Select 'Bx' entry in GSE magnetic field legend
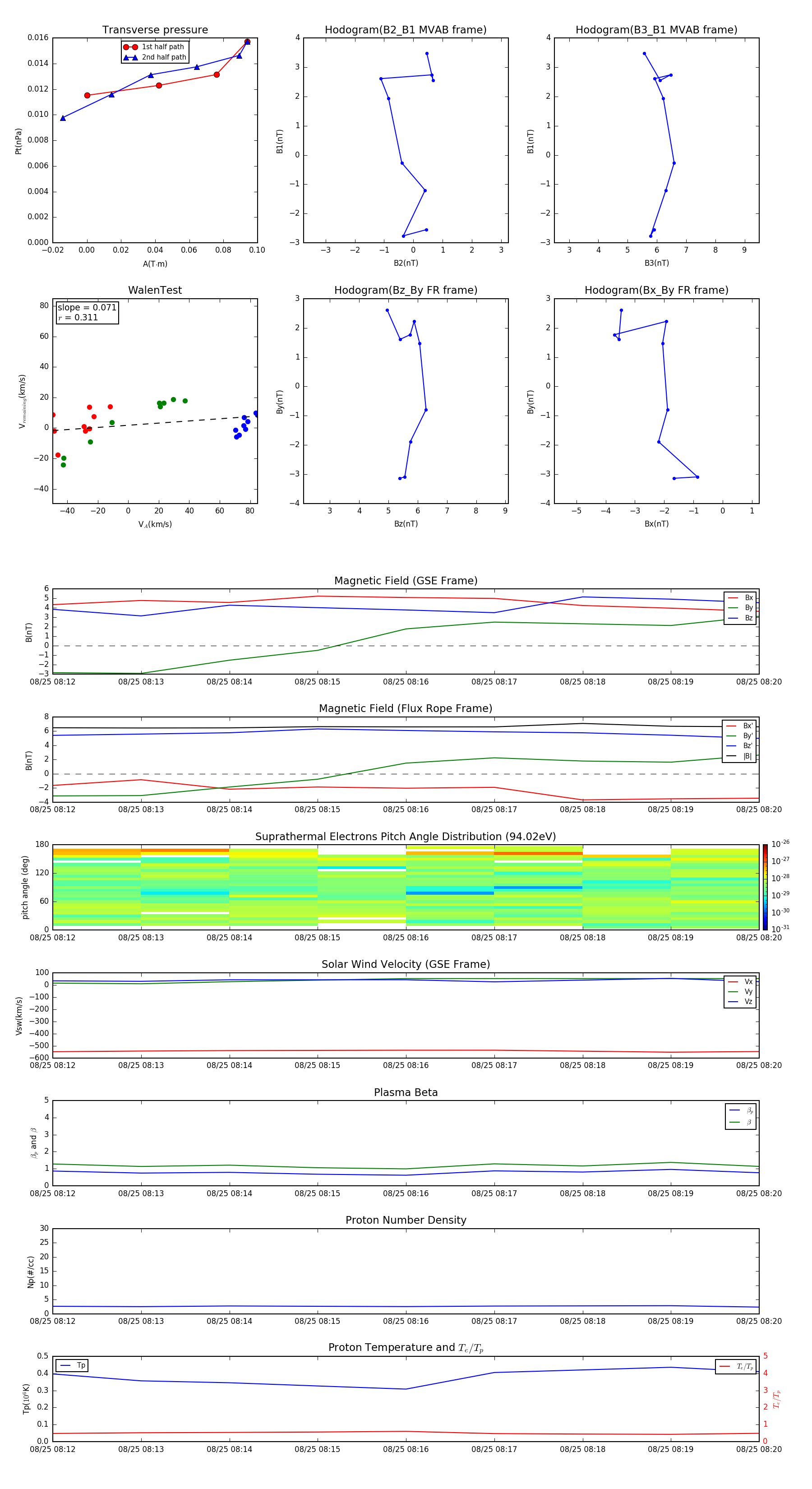Image resolution: width=812 pixels, height=1489 pixels. tap(740, 598)
